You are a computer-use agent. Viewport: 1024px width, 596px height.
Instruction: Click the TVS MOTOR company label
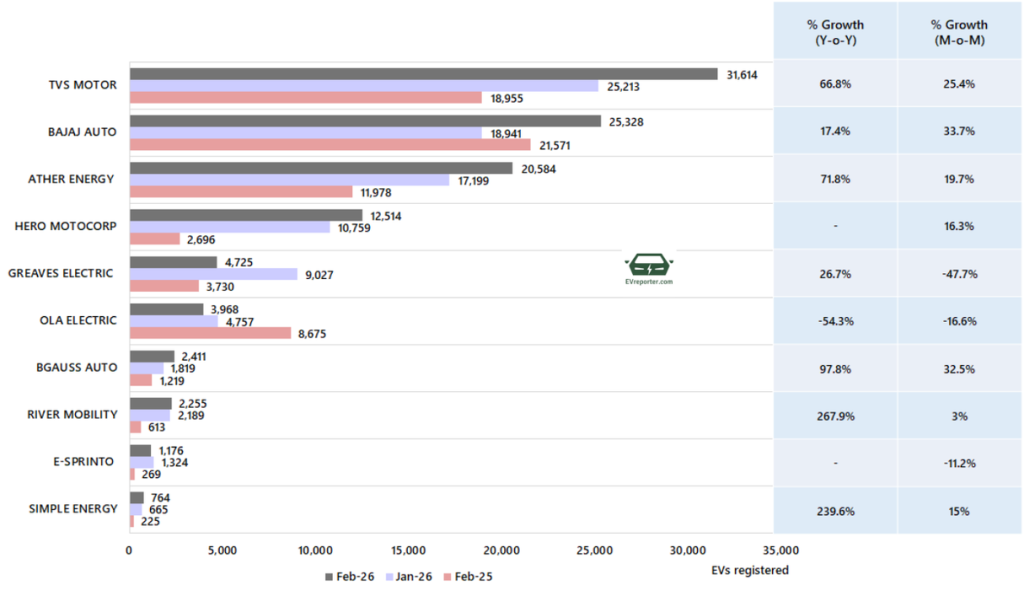[84, 85]
